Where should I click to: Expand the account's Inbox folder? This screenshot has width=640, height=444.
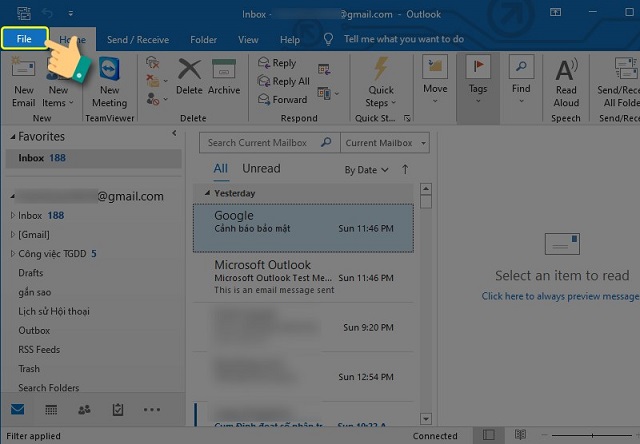click(13, 215)
